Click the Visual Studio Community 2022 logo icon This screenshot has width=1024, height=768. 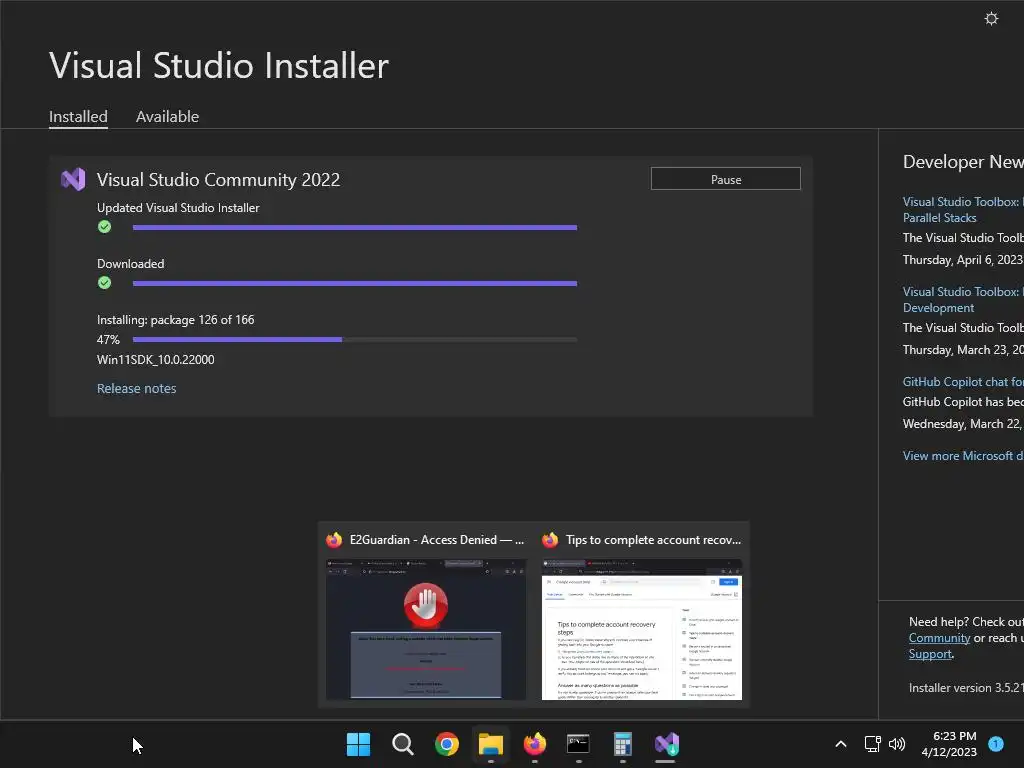[x=73, y=180]
